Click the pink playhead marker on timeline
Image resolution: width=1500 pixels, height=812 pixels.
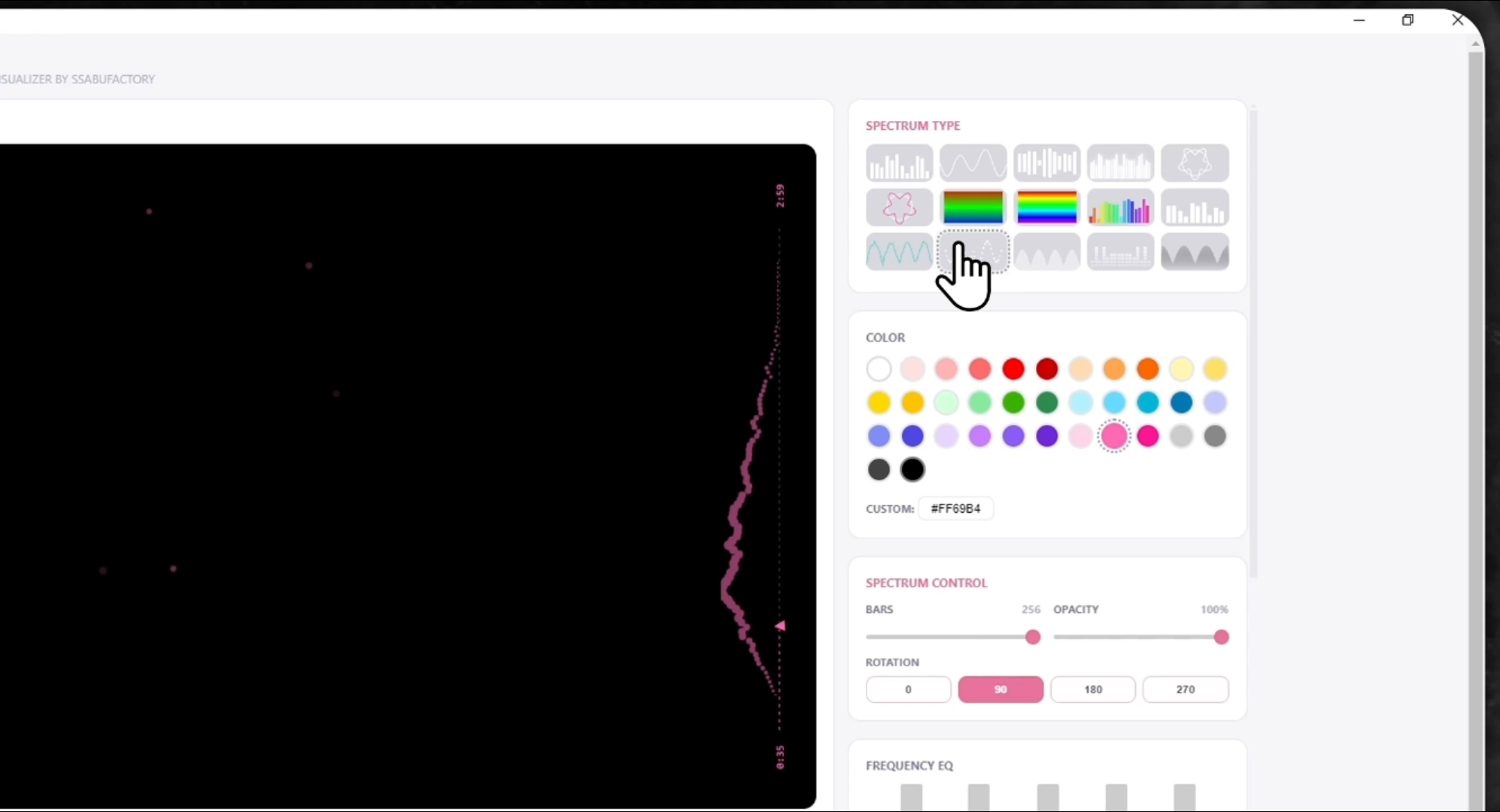tap(780, 626)
